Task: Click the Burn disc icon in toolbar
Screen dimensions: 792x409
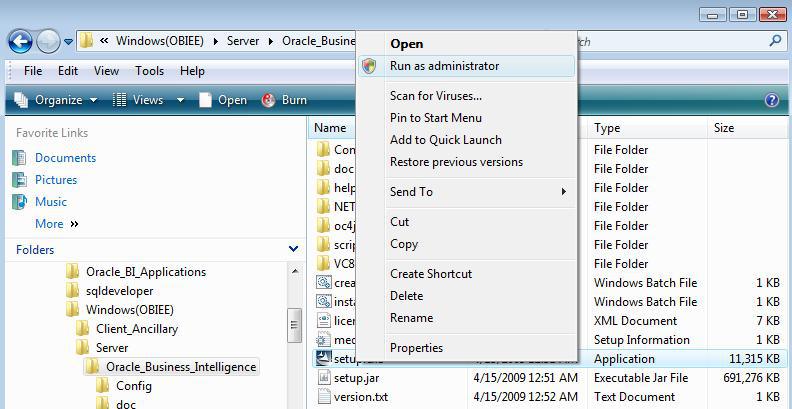Action: tap(269, 100)
